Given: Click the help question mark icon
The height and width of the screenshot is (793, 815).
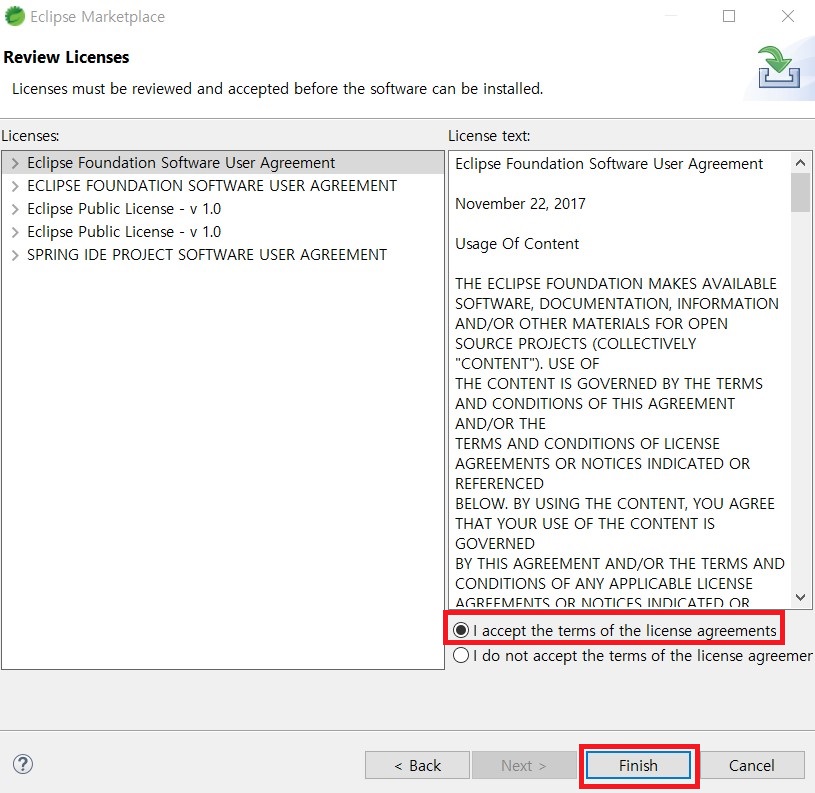Looking at the screenshot, I should (x=23, y=764).
